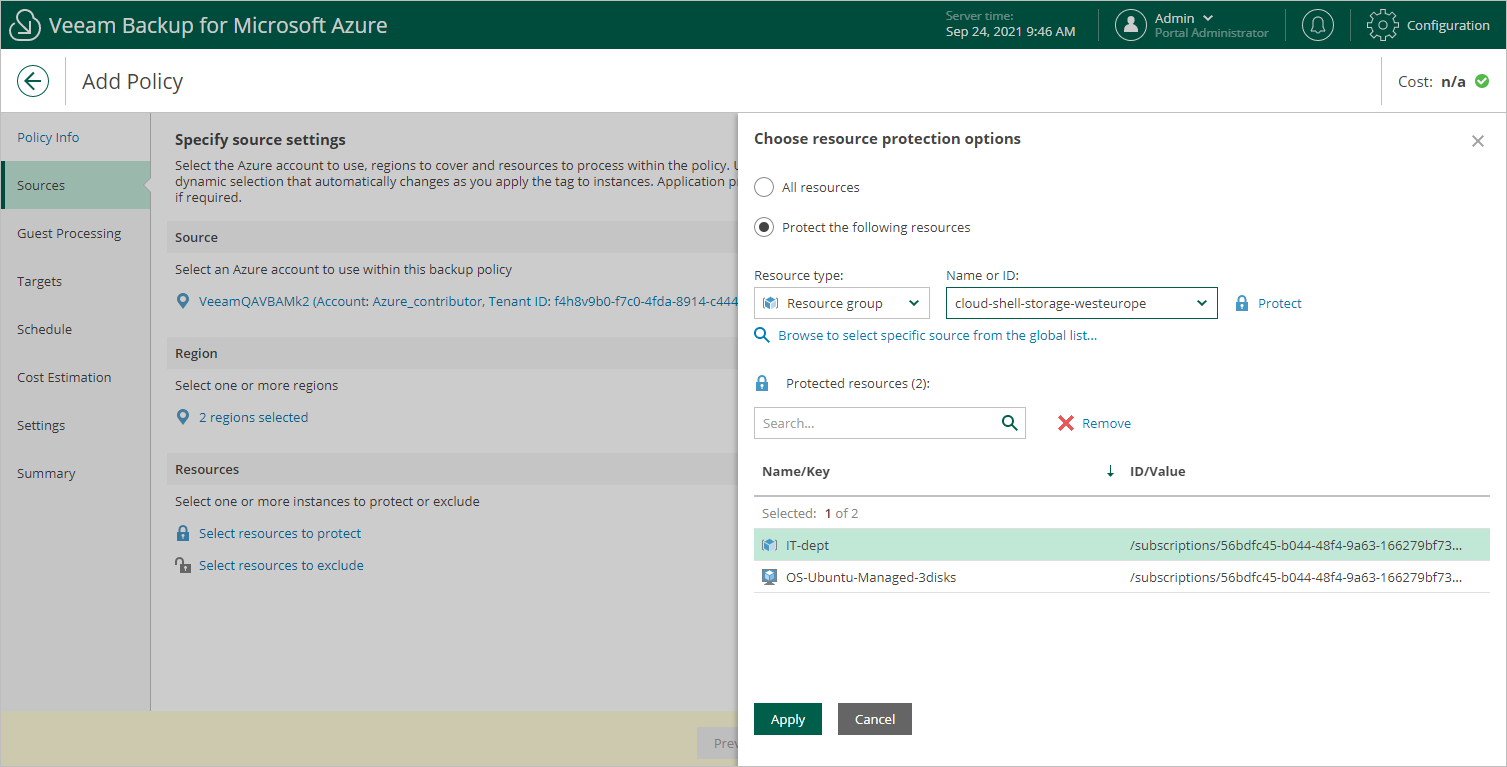The width and height of the screenshot is (1507, 767).
Task: Click the sort arrow in Name/Key column
Action: pyautogui.click(x=1110, y=471)
